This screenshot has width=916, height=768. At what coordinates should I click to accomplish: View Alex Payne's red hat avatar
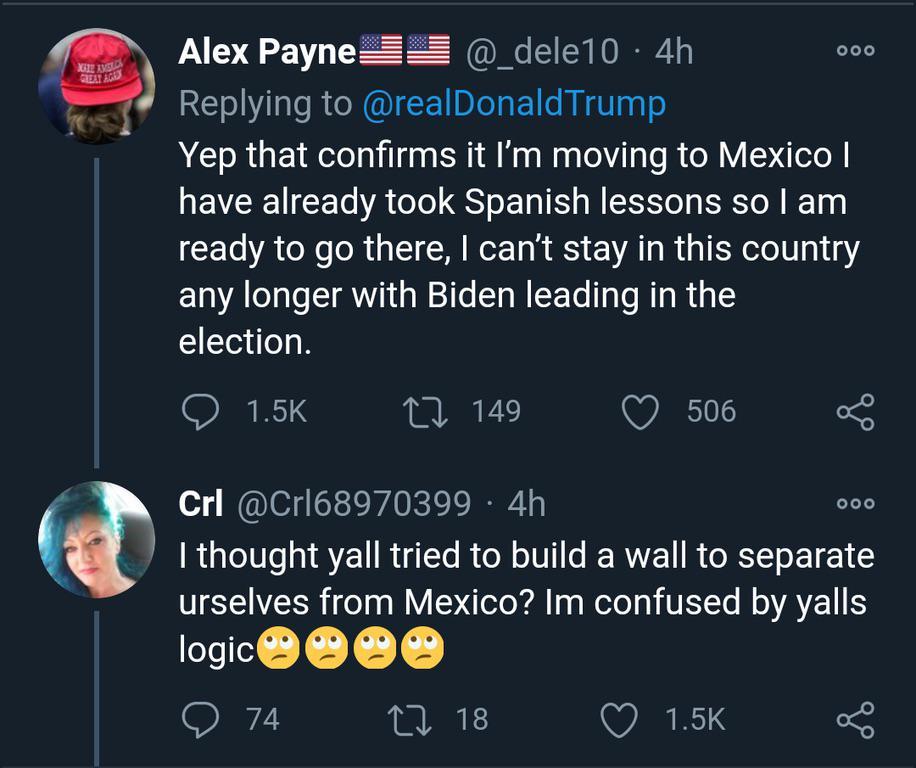click(x=97, y=87)
